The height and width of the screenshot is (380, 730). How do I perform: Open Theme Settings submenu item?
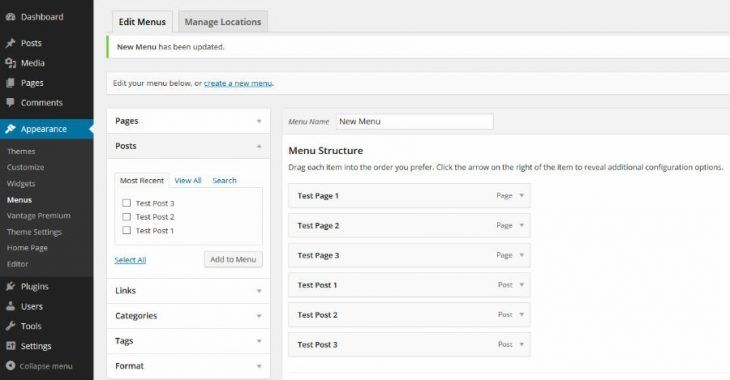point(34,232)
